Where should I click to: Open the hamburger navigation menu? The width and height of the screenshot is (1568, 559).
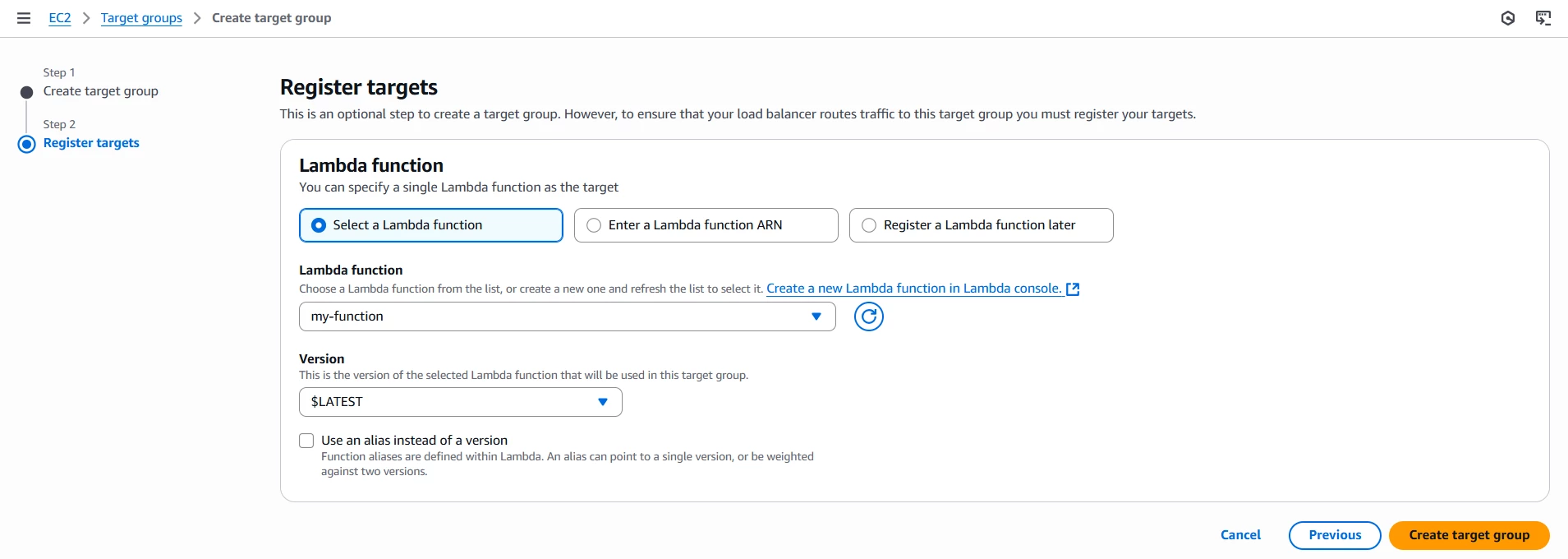click(24, 18)
